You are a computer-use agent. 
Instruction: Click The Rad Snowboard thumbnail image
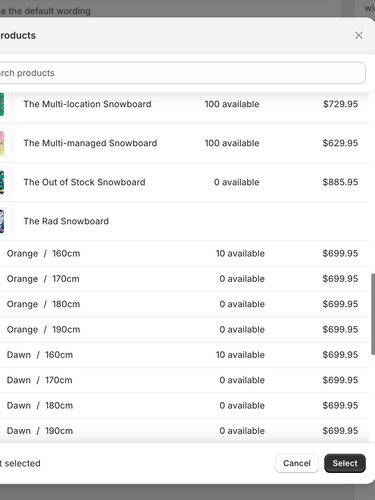point(5,221)
